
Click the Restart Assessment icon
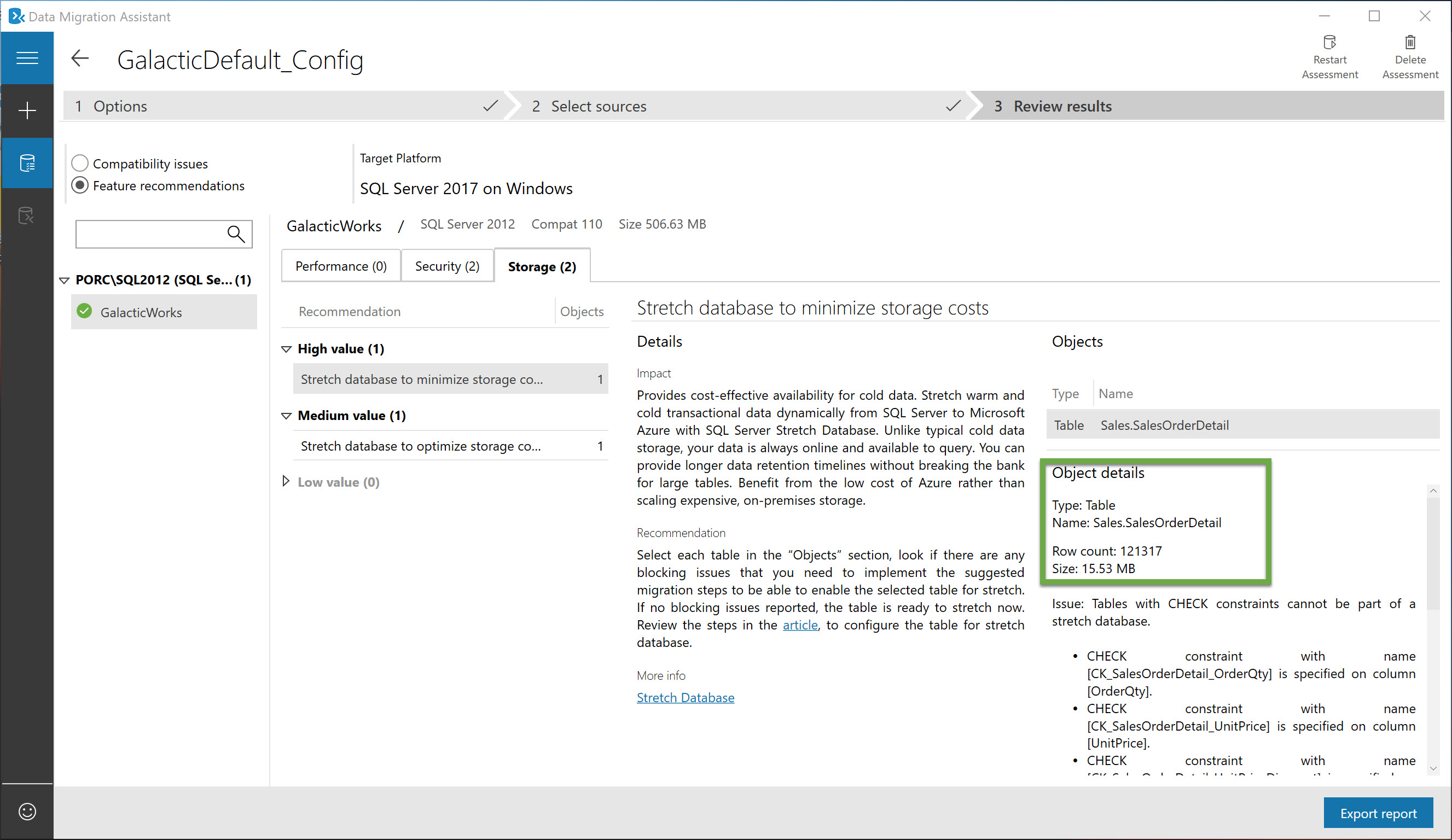1330,42
